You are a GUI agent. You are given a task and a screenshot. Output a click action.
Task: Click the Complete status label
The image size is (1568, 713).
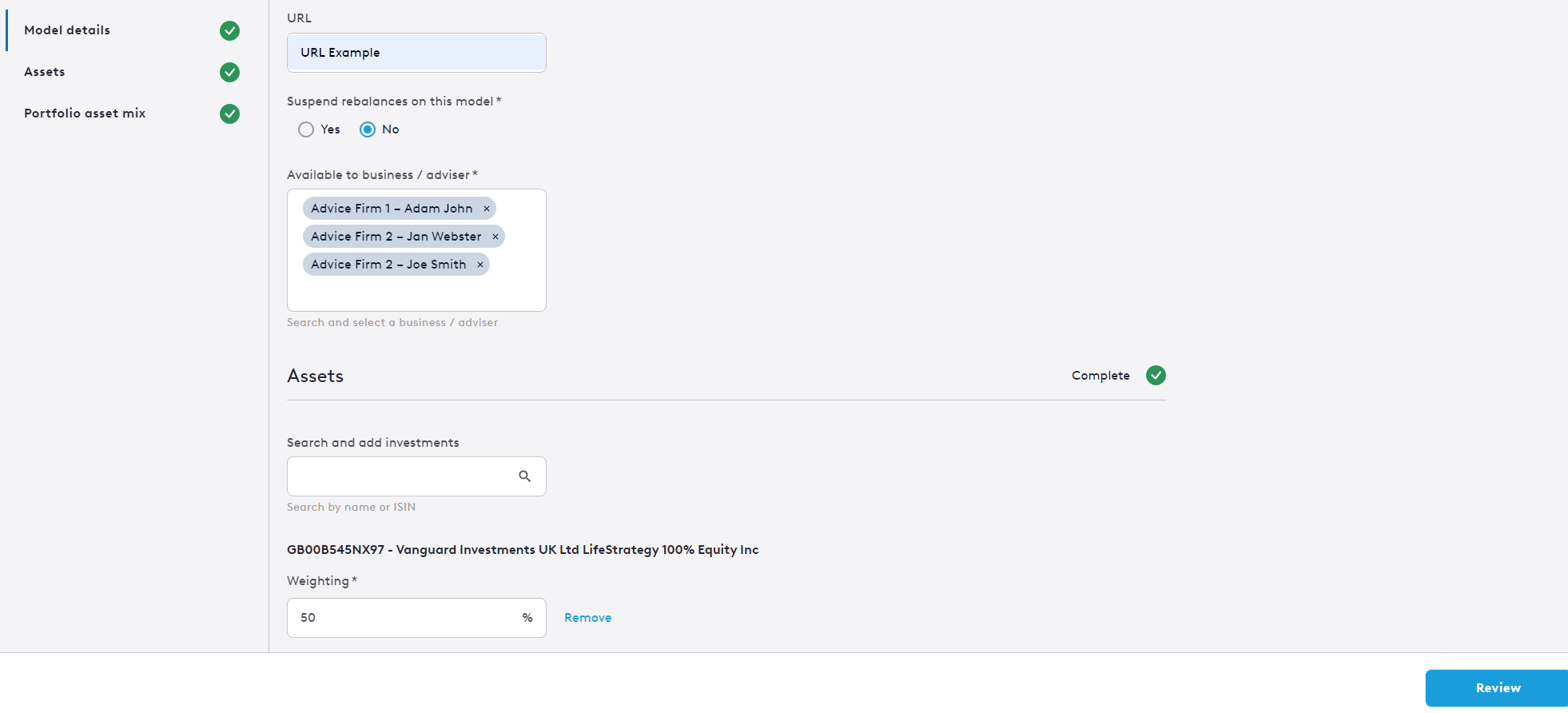(x=1100, y=376)
